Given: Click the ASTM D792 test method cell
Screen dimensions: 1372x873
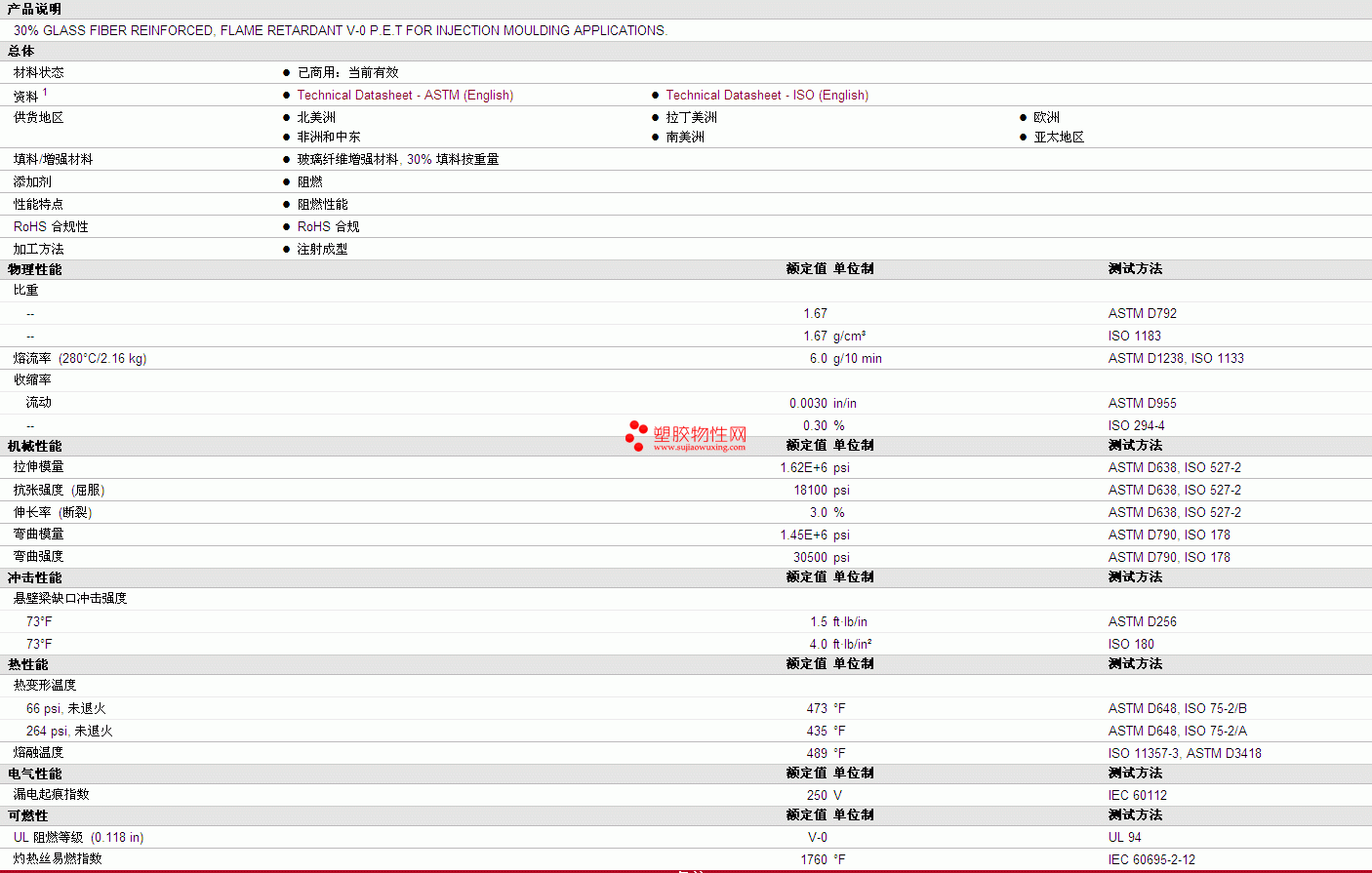Looking at the screenshot, I should click(x=1143, y=313).
